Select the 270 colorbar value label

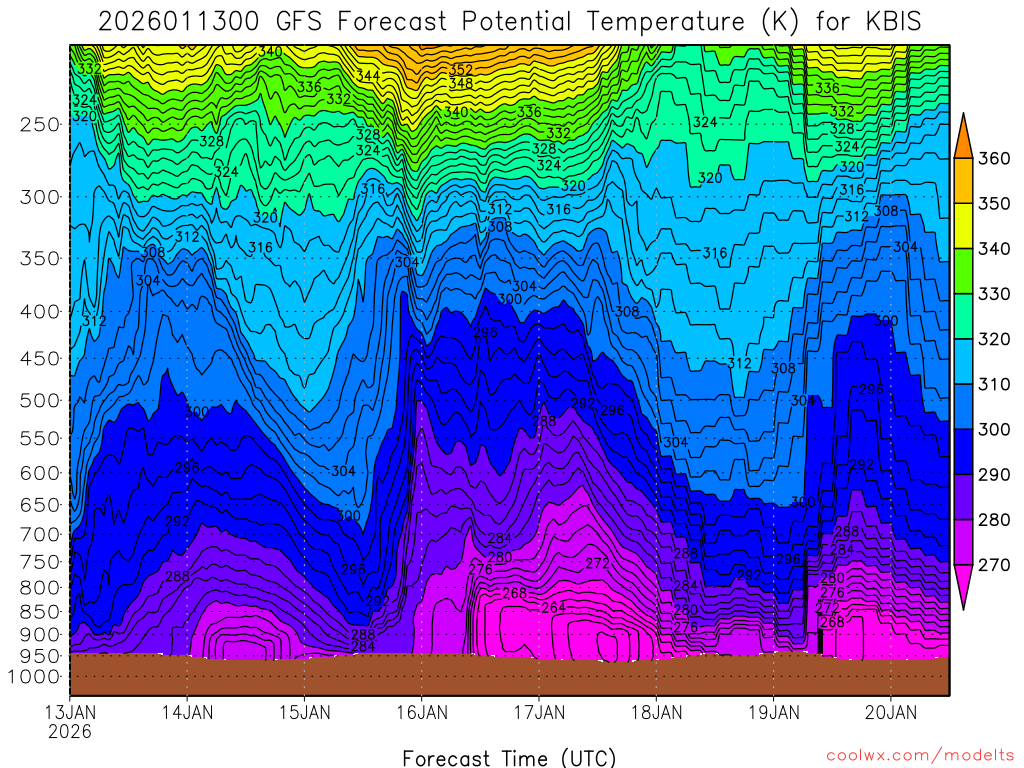994,564
